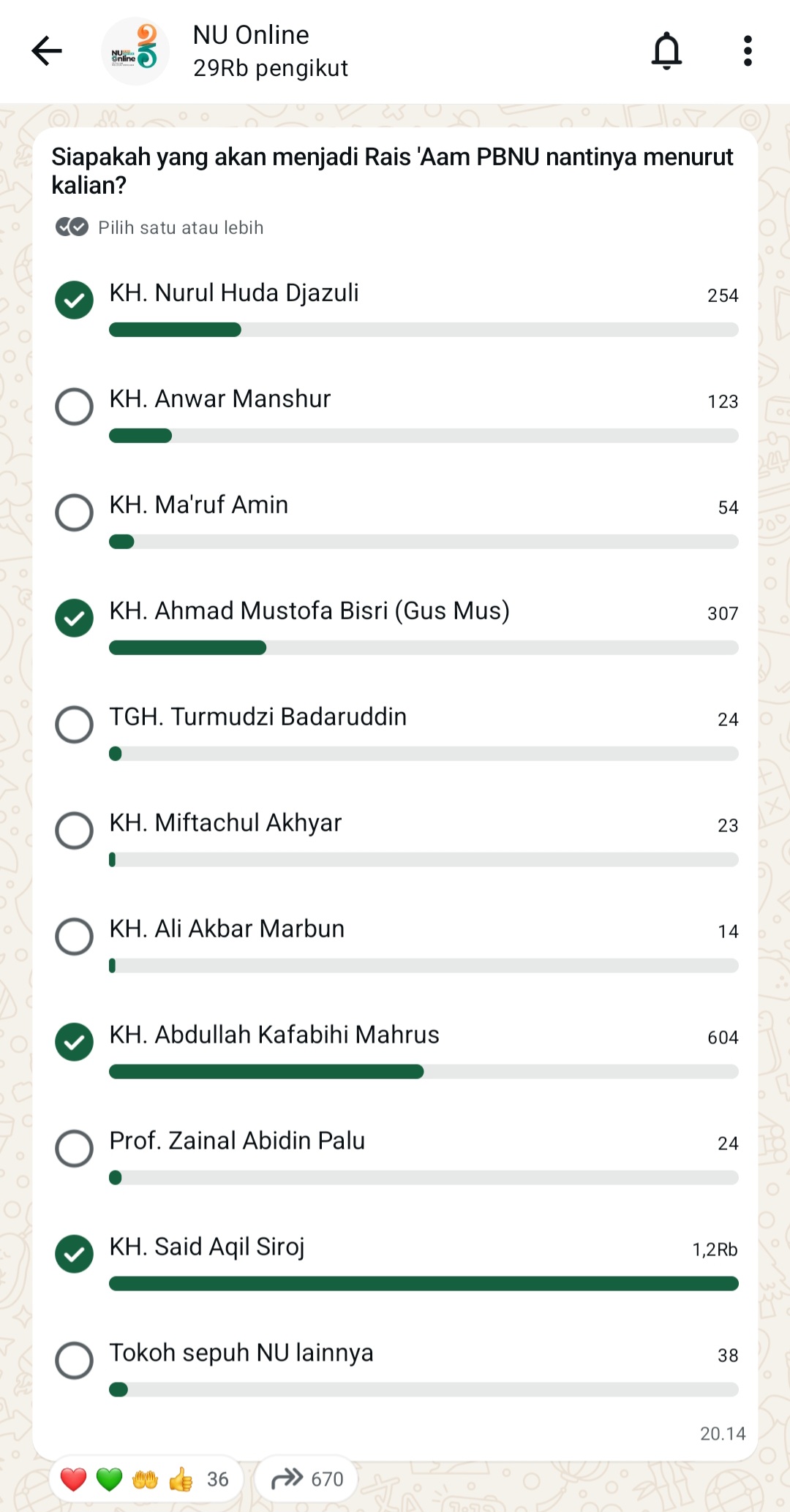The image size is (790, 1512).
Task: Tap the back arrow icon
Action: tap(47, 50)
